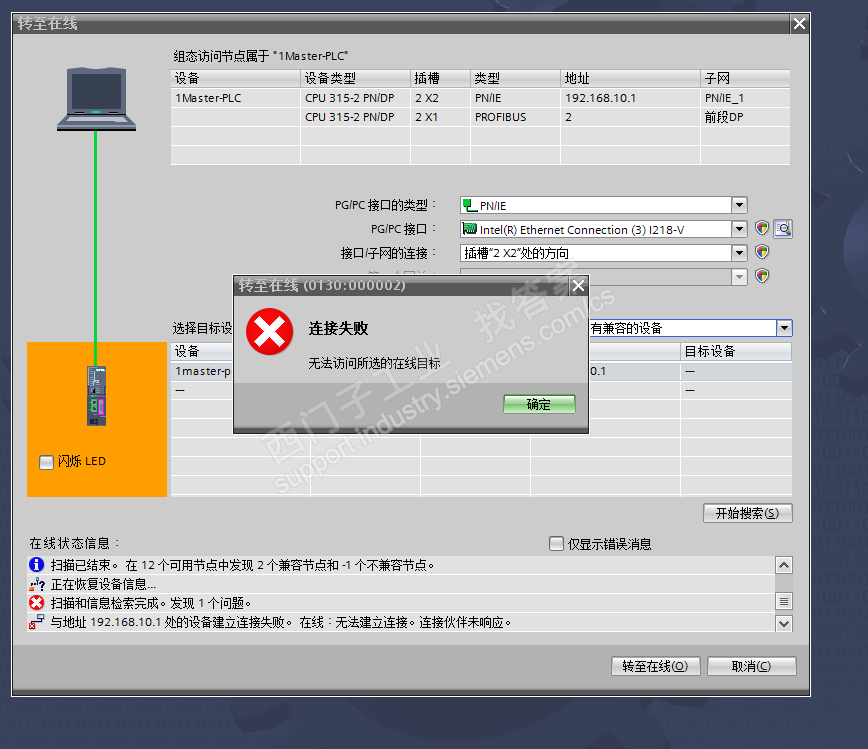Click the magnifier search icon beside PG/PC 接口

point(783,229)
